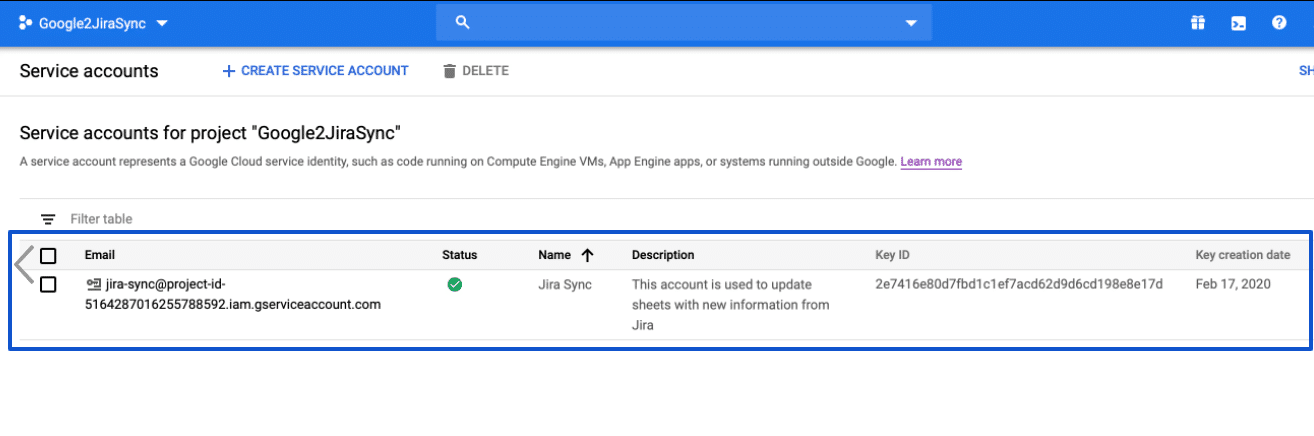Focus the top search bar field
This screenshot has width=1314, height=436.
point(683,22)
